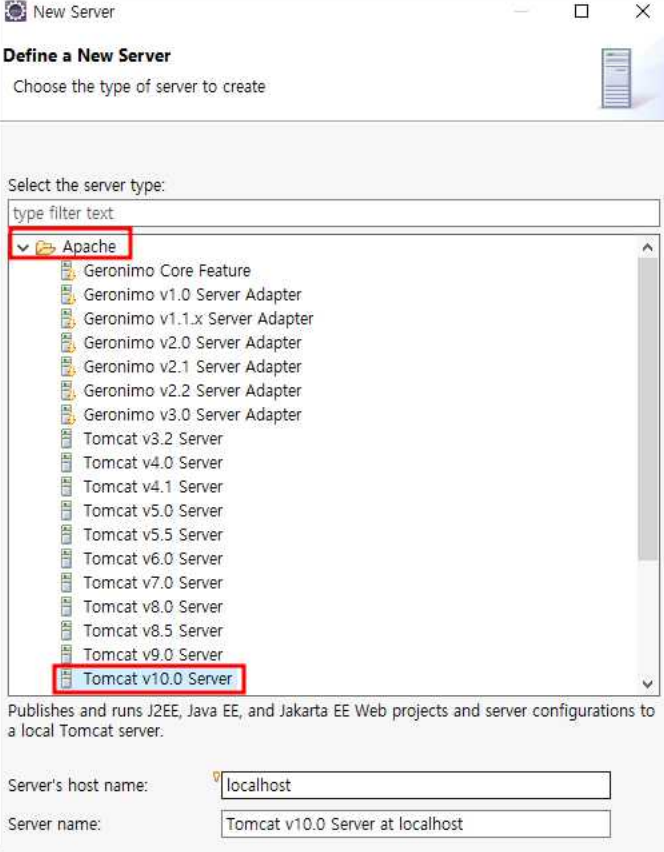
Task: Click the Eclipse icon in the title bar
Action: pos(15,11)
